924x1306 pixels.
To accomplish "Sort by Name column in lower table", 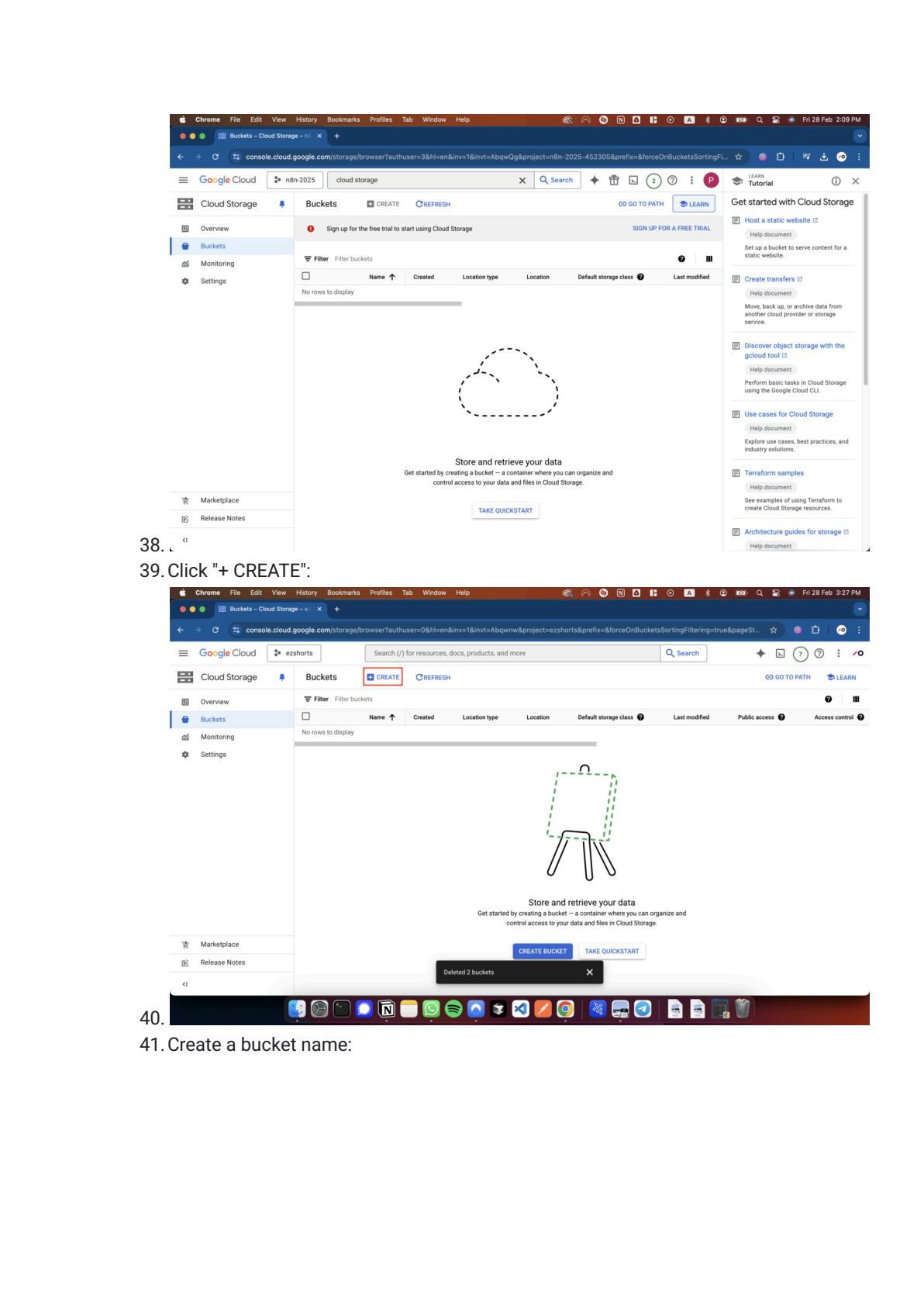I will coord(382,717).
